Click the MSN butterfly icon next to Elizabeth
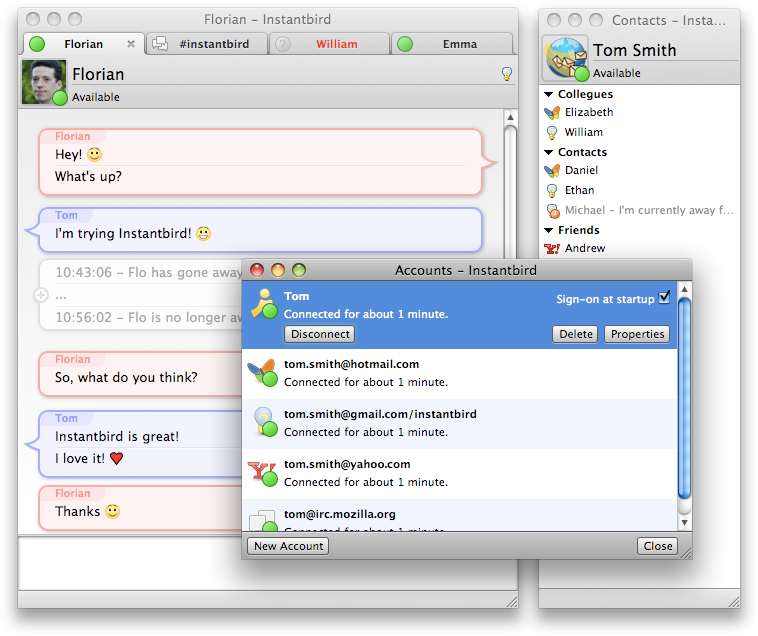The image size is (758, 636). coord(552,113)
